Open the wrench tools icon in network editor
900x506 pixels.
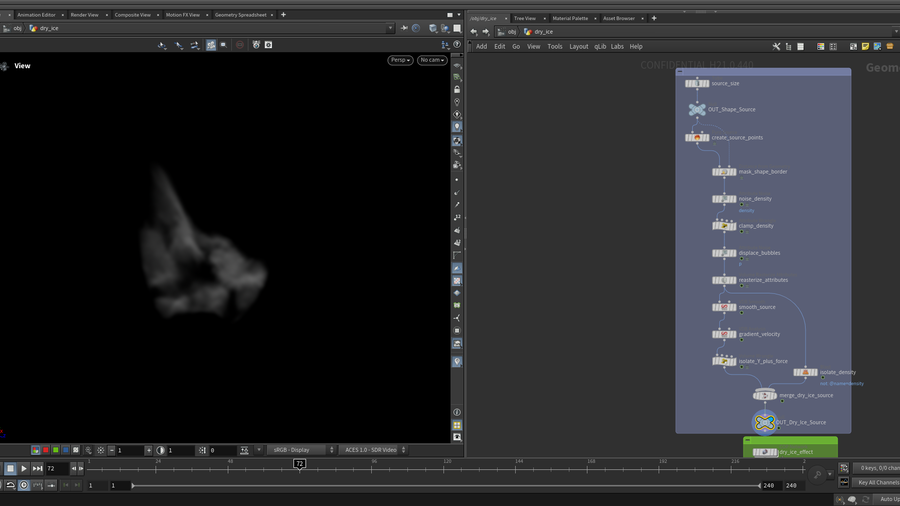(x=775, y=46)
